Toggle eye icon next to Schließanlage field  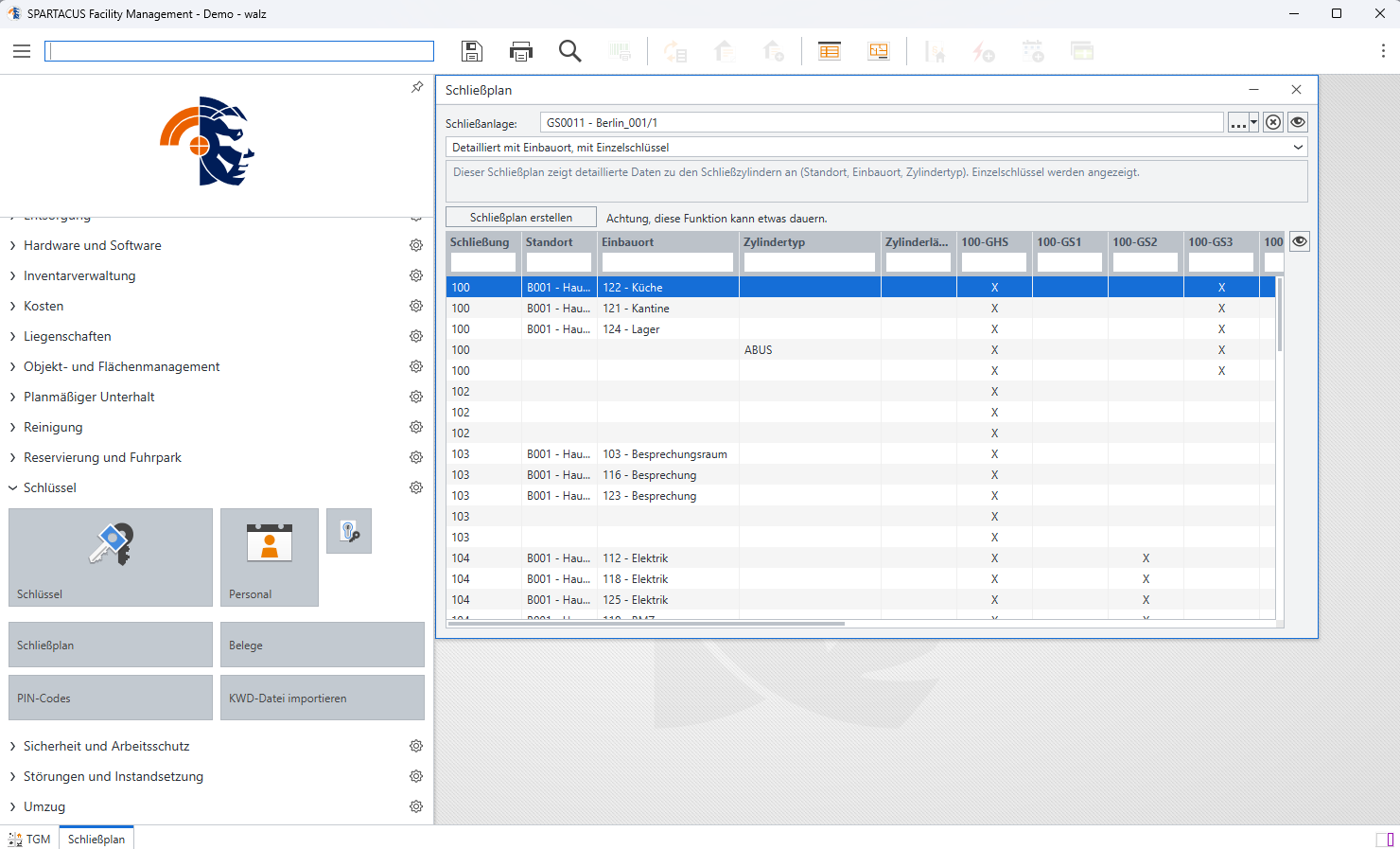[1298, 122]
